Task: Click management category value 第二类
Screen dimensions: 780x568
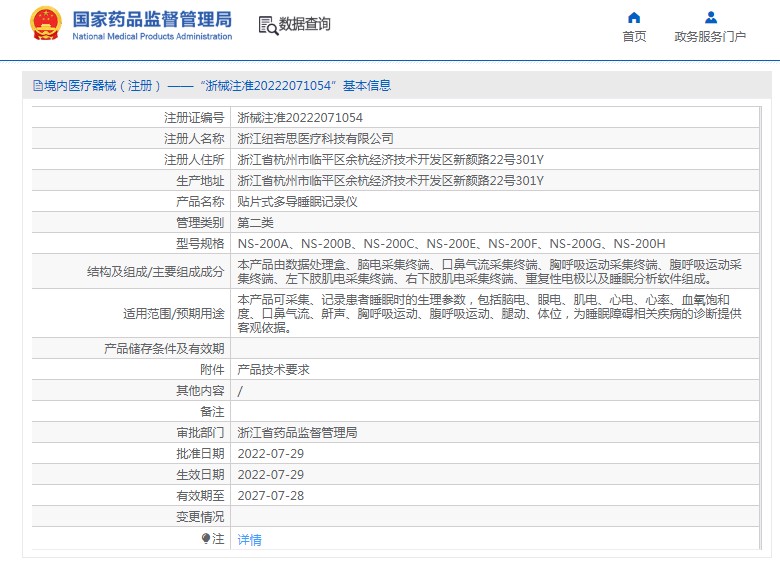Action: [256, 222]
